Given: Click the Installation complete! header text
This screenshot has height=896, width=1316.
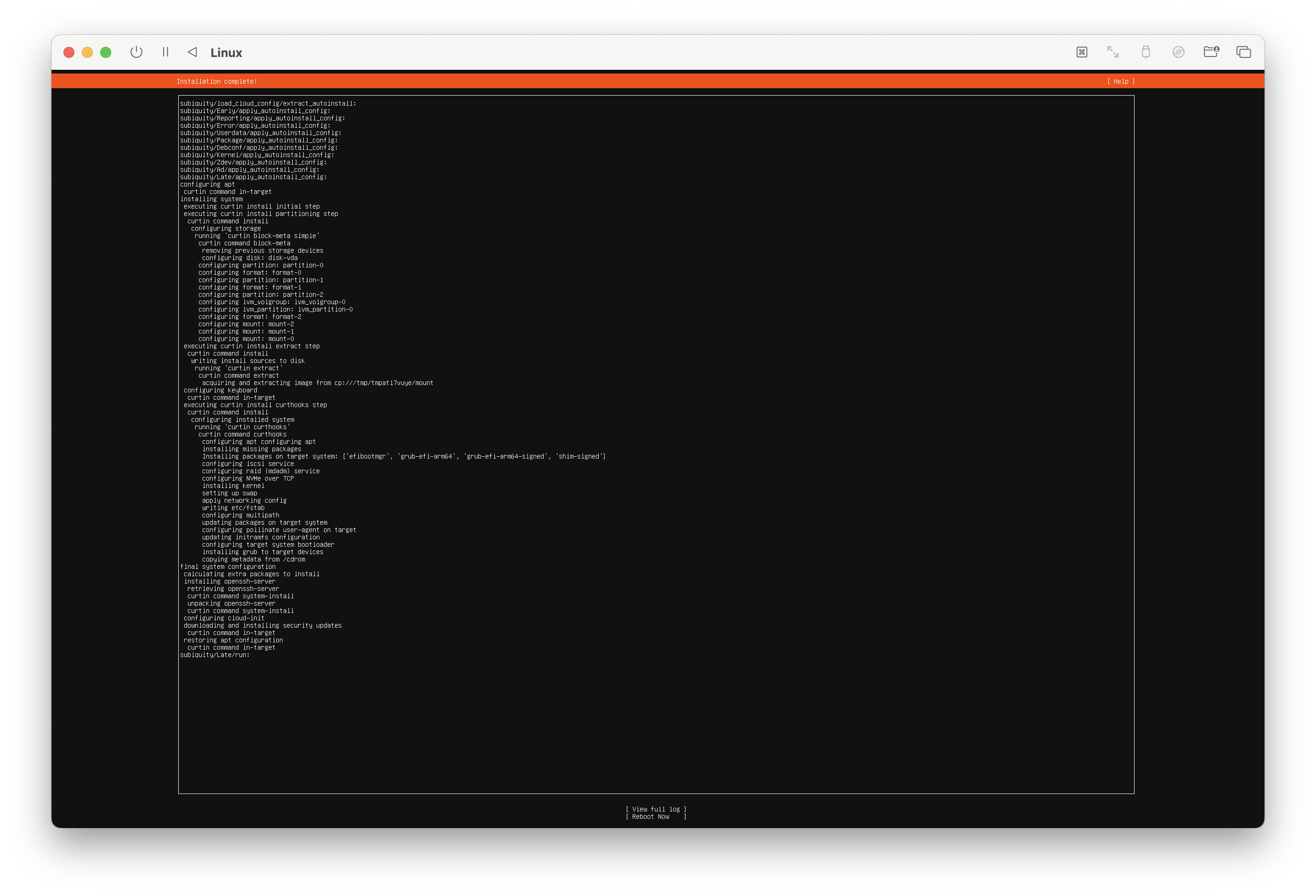Looking at the screenshot, I should [216, 81].
